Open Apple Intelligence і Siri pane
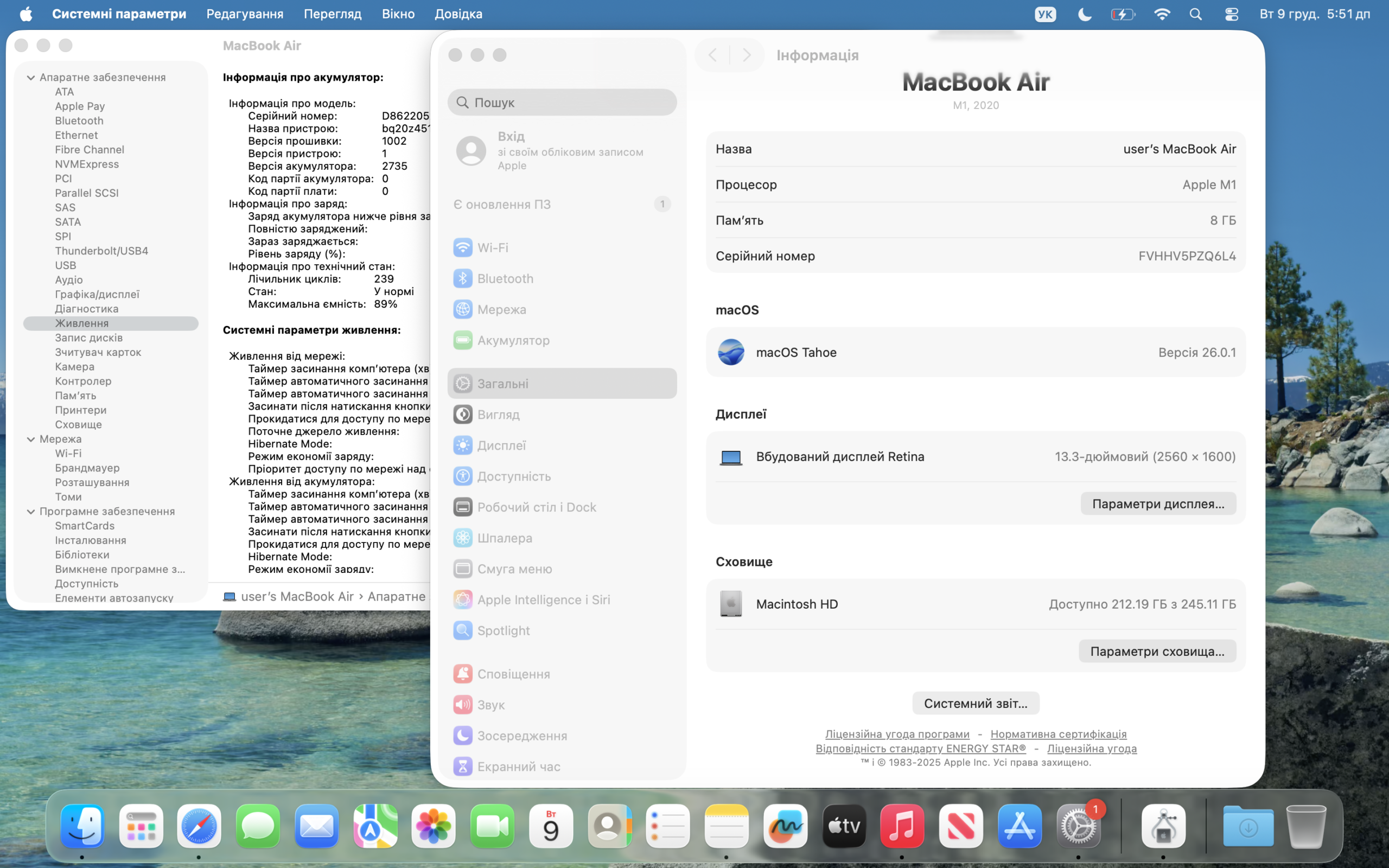Screen dimensions: 1389x868 [543, 599]
